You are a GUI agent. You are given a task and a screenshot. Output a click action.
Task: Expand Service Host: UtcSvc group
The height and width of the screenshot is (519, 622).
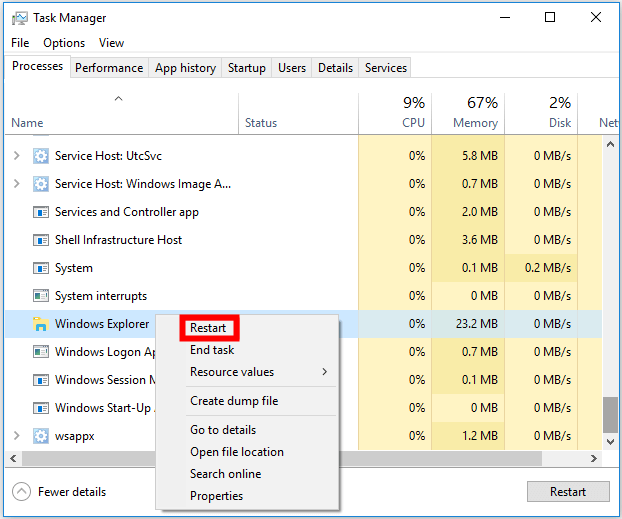16,156
